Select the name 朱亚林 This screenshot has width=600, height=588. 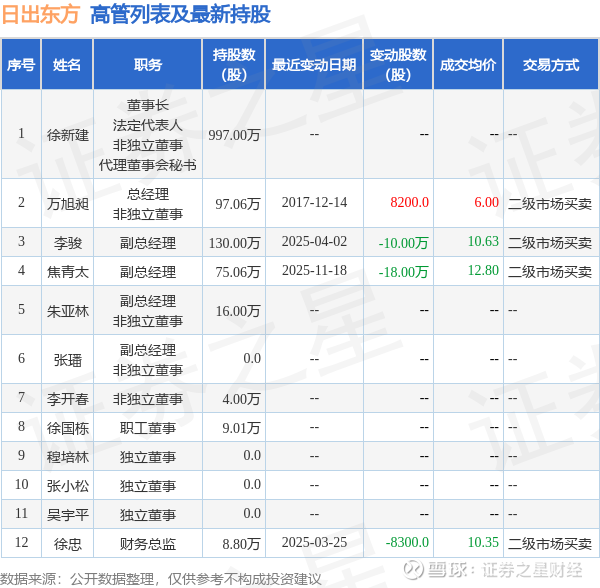68,311
